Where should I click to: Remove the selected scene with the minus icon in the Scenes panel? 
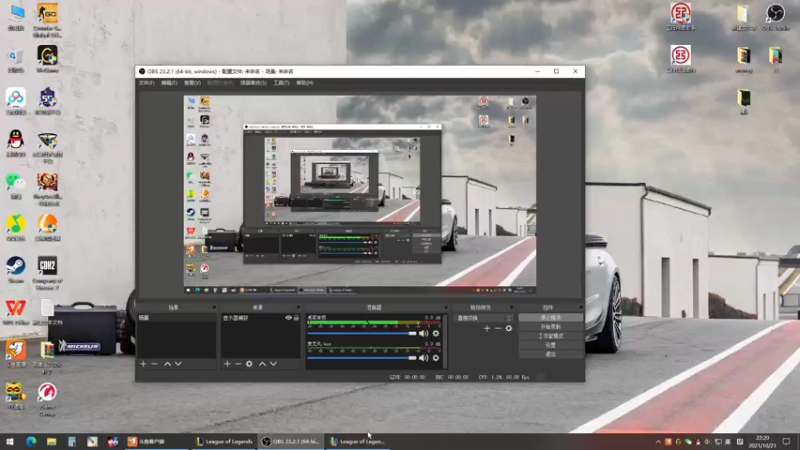pos(155,364)
